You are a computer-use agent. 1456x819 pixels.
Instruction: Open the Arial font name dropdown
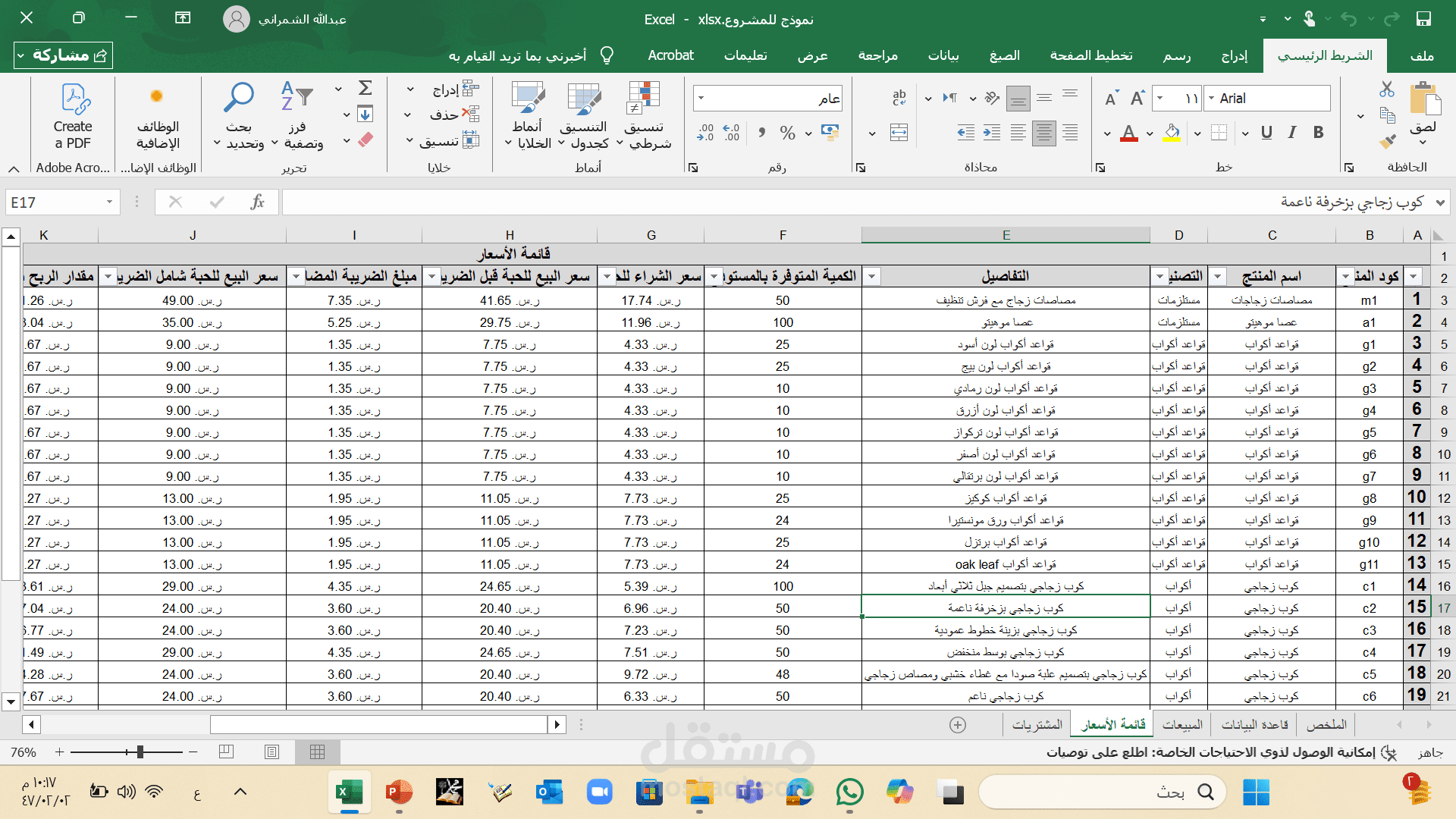point(1211,98)
